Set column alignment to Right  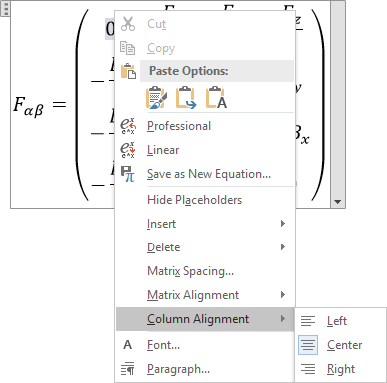click(340, 369)
